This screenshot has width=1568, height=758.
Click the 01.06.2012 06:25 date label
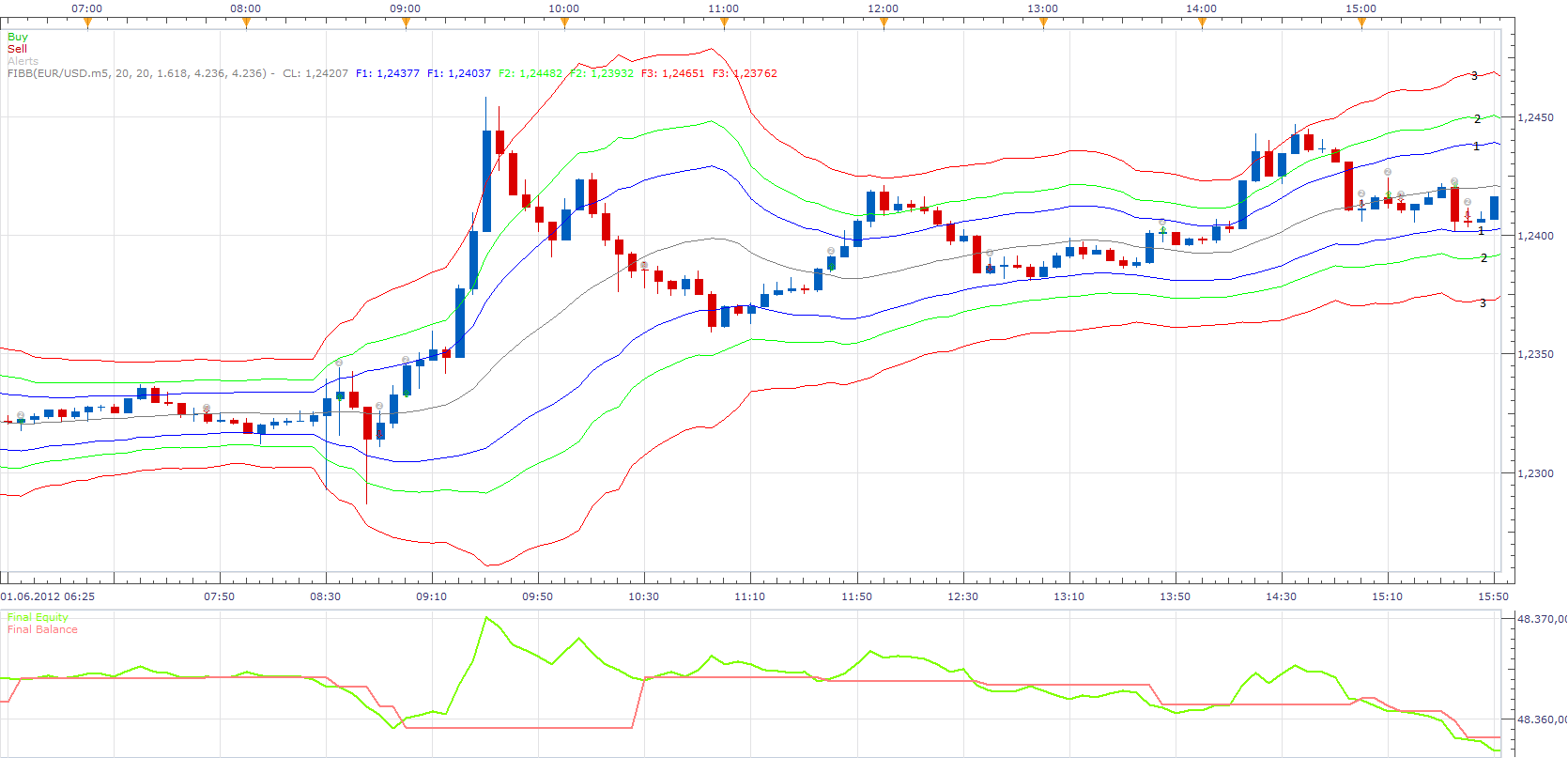coord(47,596)
